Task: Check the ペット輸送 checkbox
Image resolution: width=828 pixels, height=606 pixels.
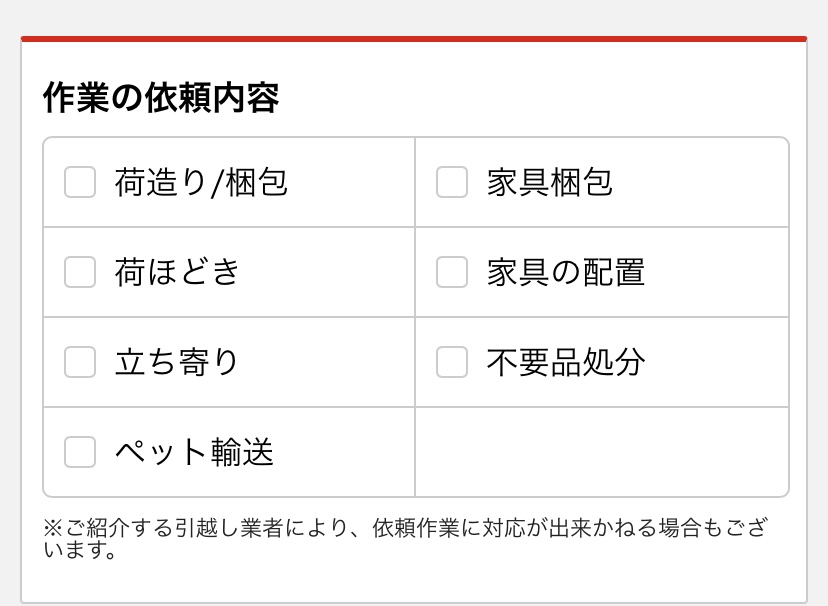Action: click(x=80, y=452)
